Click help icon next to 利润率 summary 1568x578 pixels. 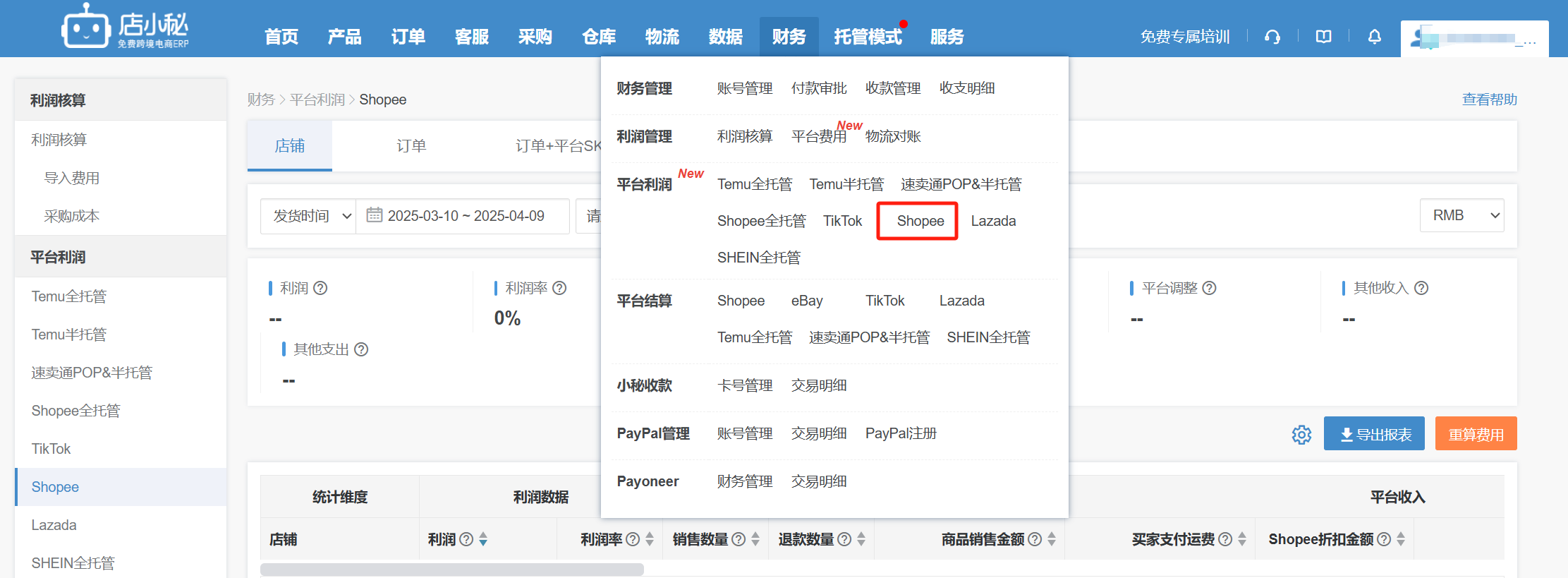(x=559, y=288)
